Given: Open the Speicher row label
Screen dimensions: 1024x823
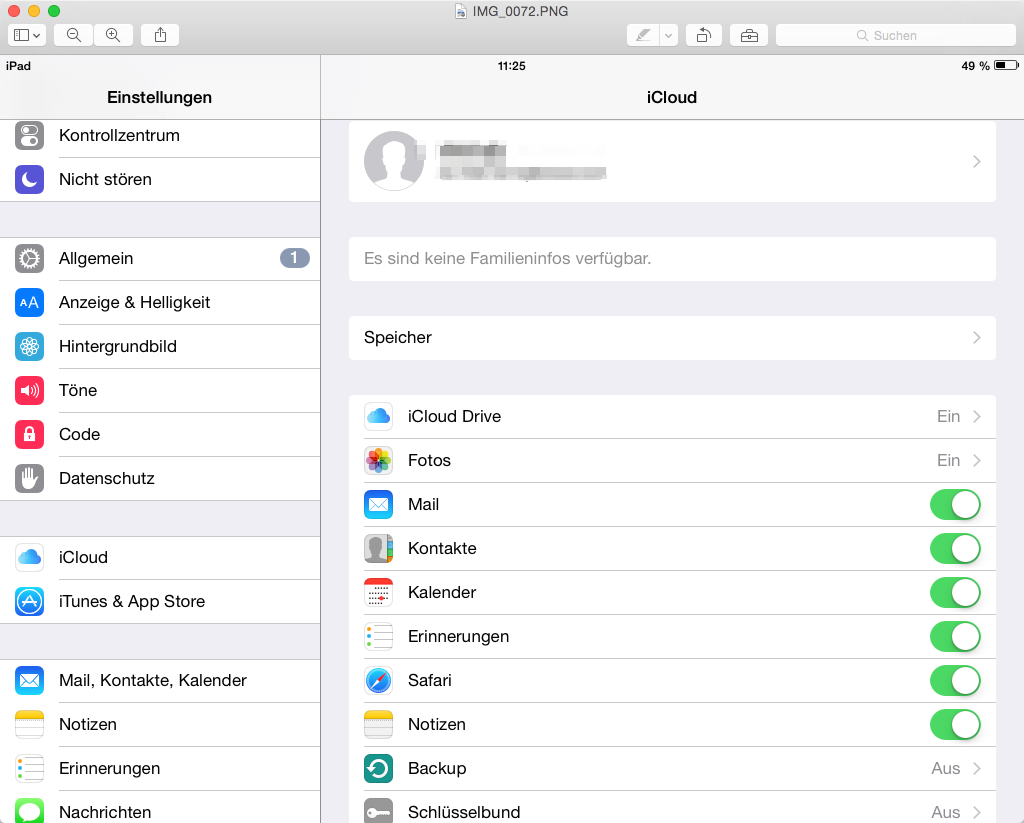Looking at the screenshot, I should coord(398,338).
